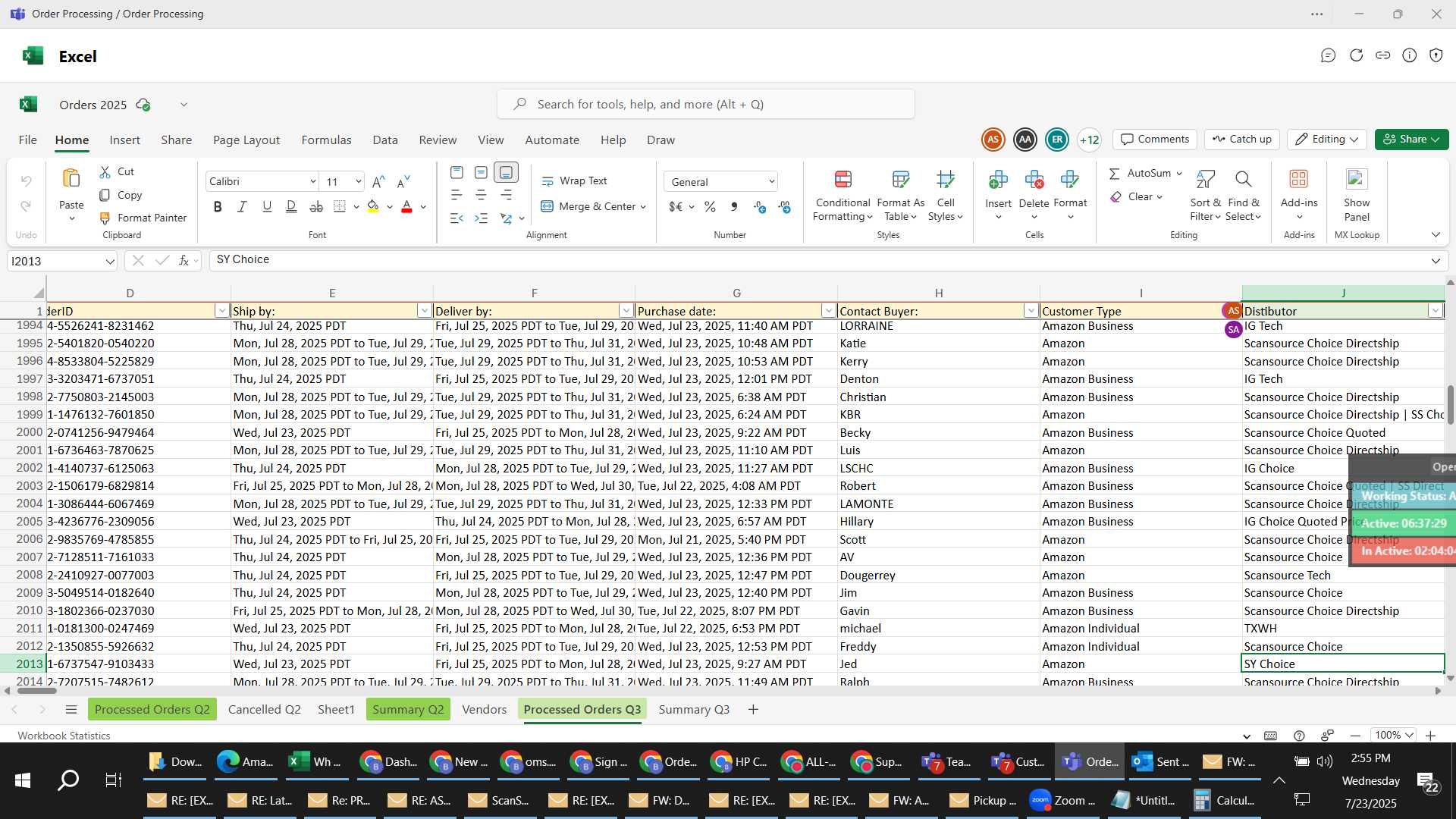This screenshot has width=1456, height=819.
Task: Click the Decrease indent icon
Action: (x=457, y=218)
